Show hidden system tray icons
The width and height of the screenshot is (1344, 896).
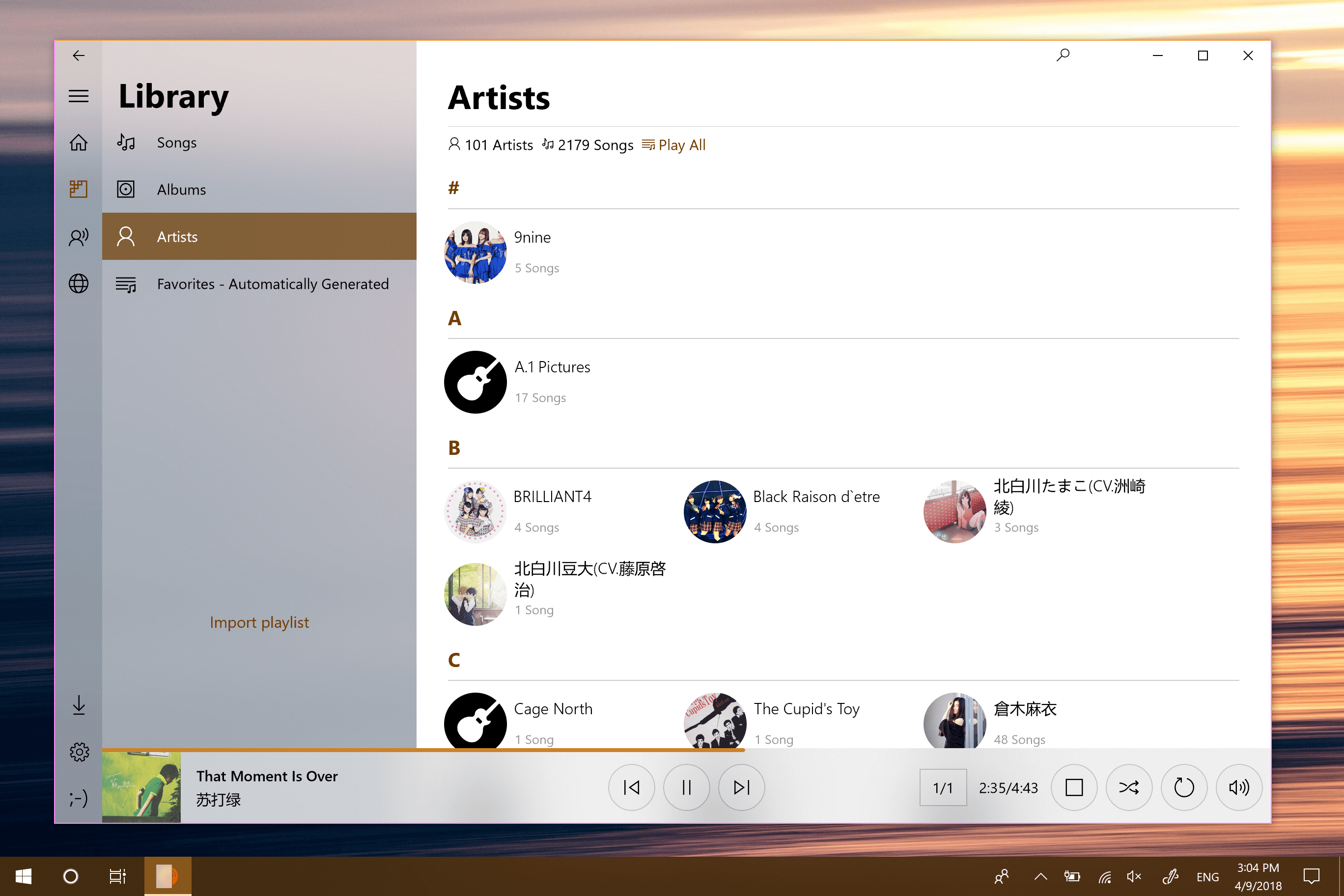1040,876
